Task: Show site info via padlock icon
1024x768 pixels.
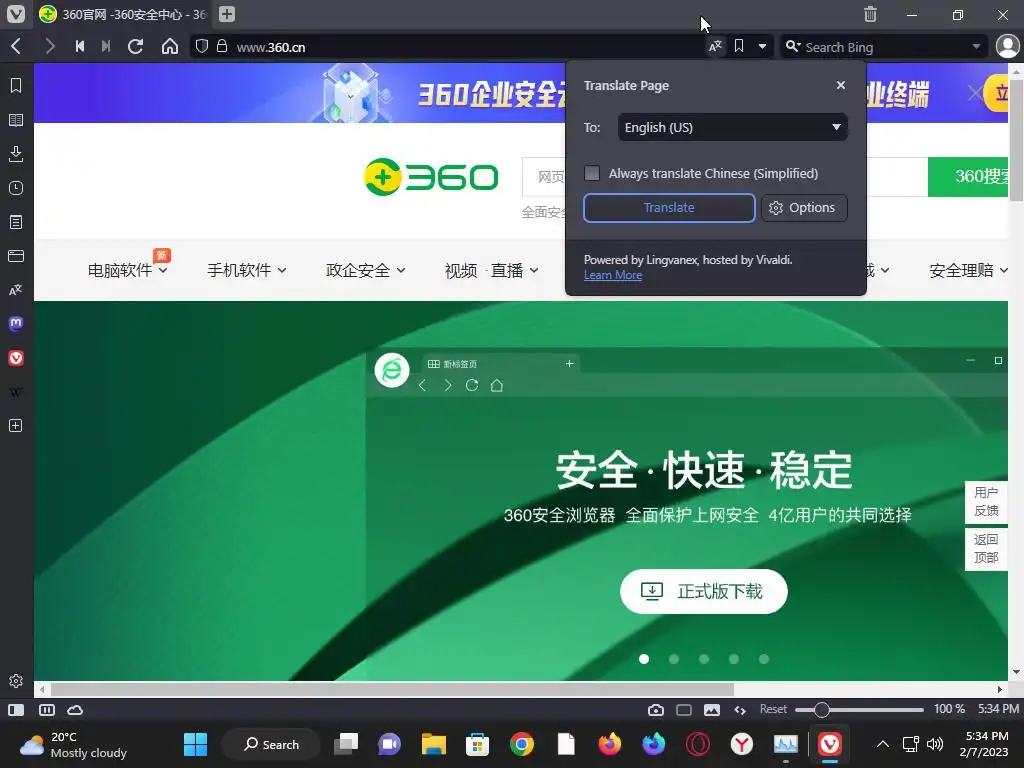Action: click(x=222, y=46)
